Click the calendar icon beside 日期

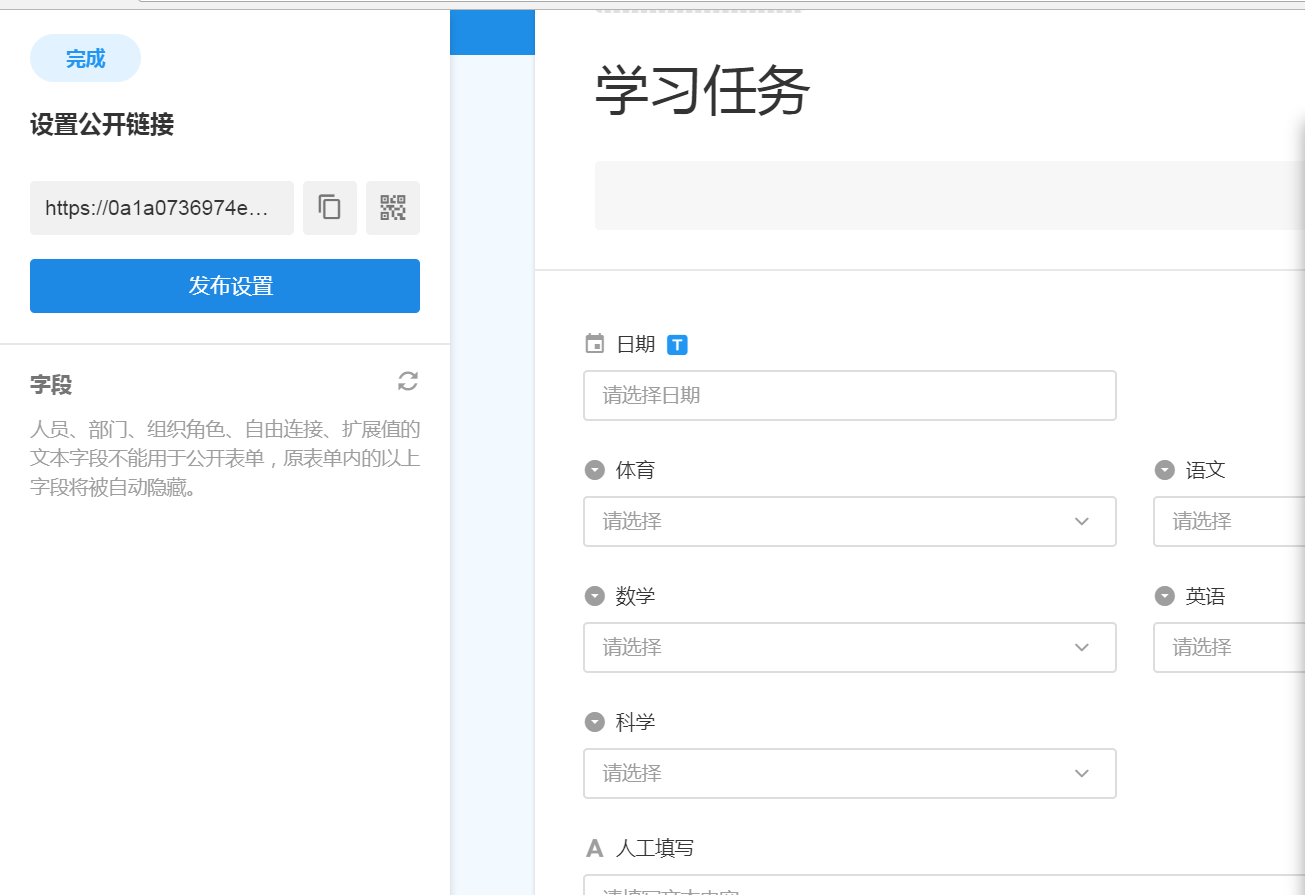click(x=595, y=344)
